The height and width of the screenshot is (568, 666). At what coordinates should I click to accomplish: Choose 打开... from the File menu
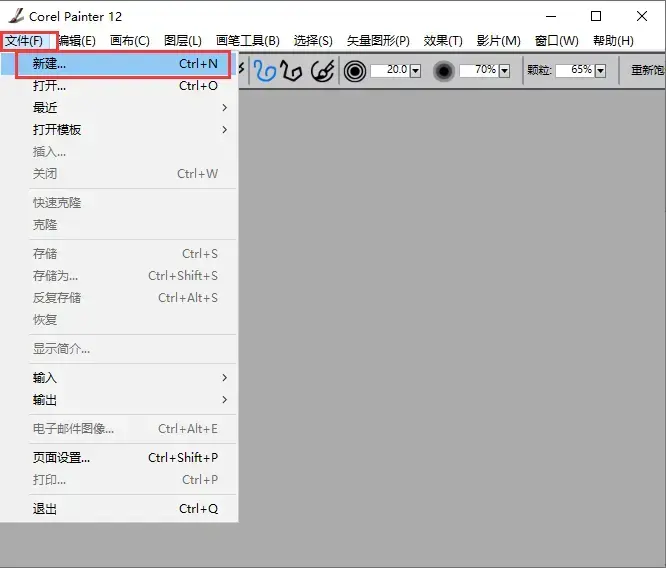(x=119, y=86)
